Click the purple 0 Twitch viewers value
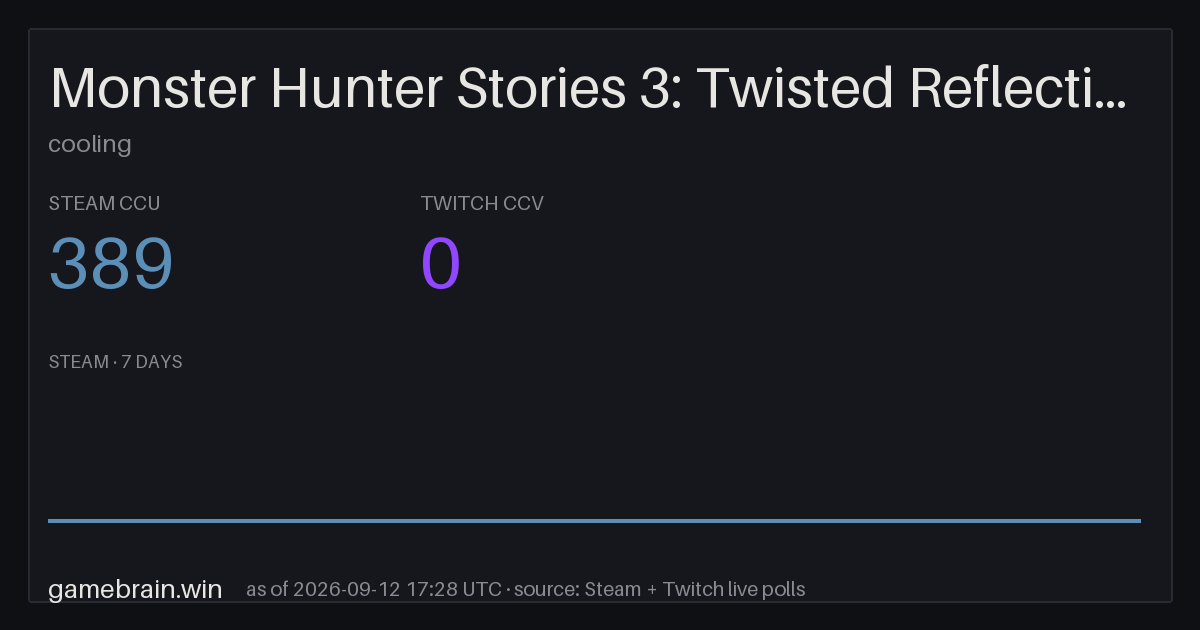The height and width of the screenshot is (630, 1200). point(441,264)
